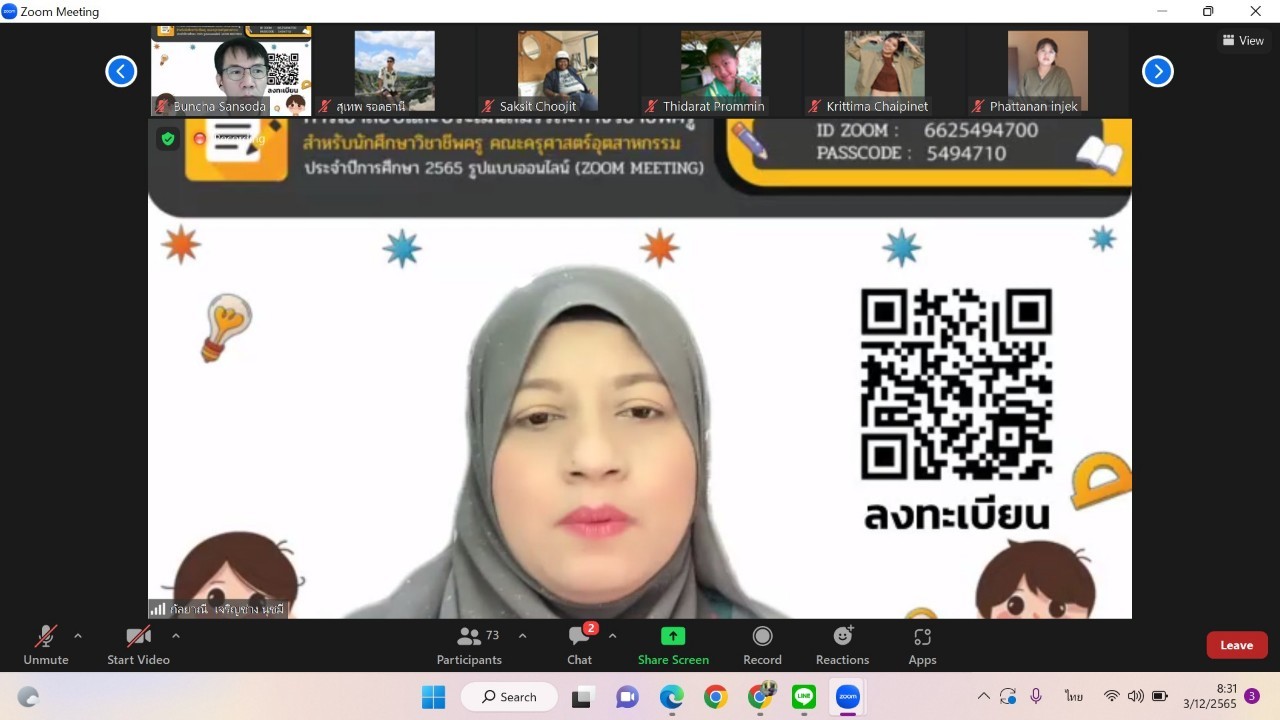
Task: Select Phattanan injek's video thumbnail
Action: coord(1048,70)
